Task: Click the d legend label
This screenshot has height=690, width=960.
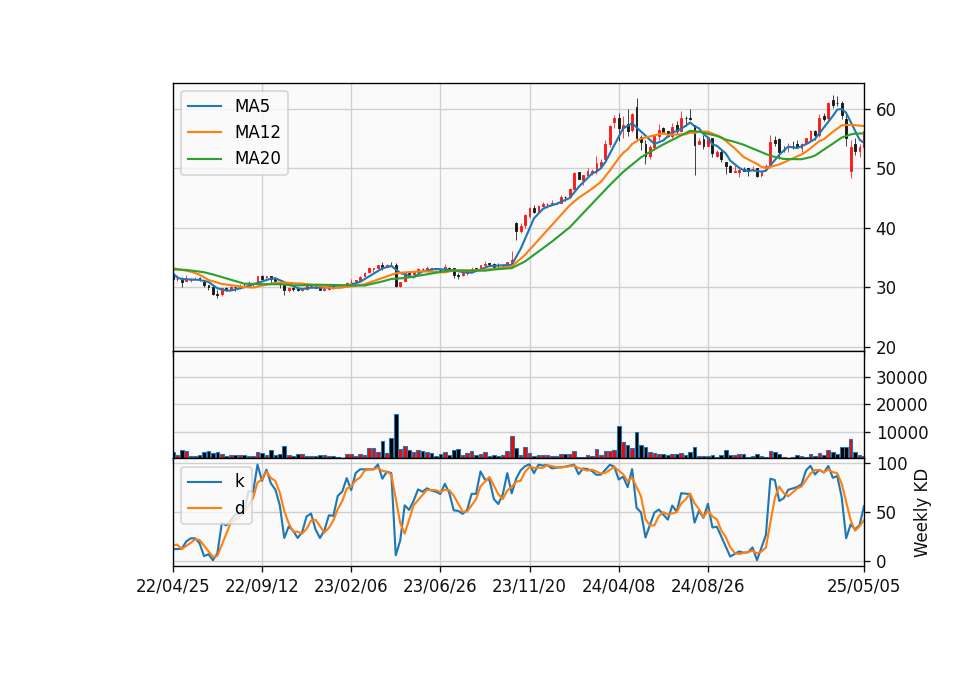Action: coord(239,508)
